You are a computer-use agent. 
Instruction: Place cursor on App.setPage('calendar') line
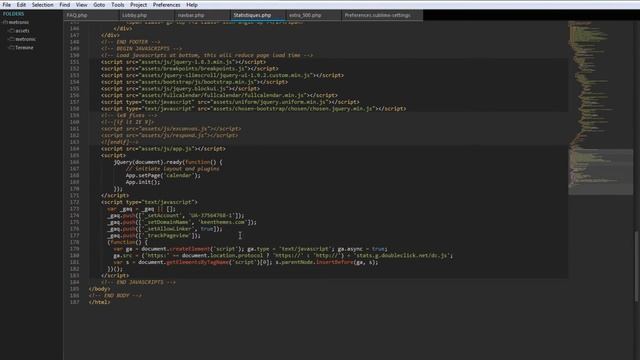(x=163, y=176)
